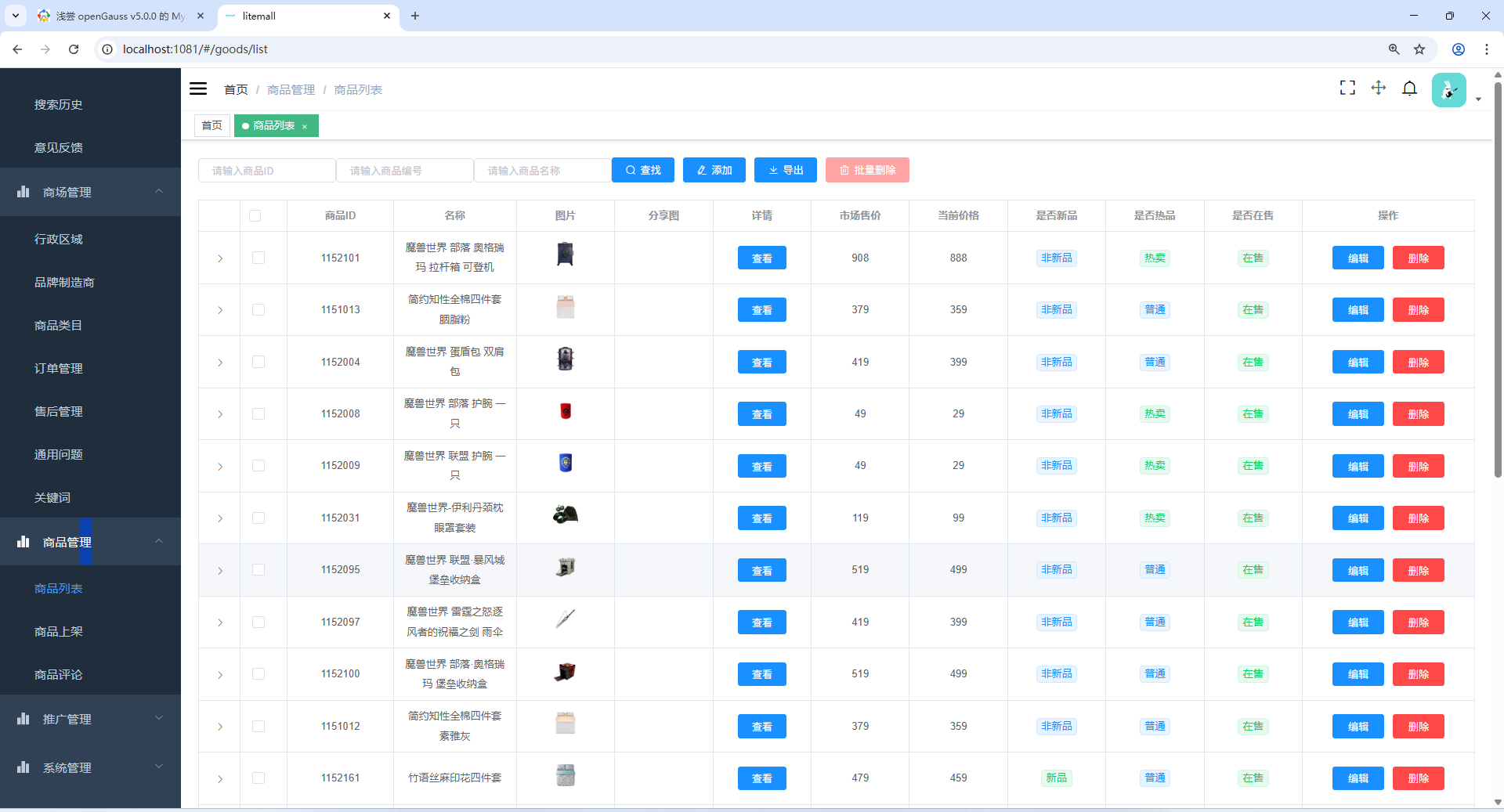Expand row details for product 1152031
The height and width of the screenshot is (812, 1504).
[x=220, y=518]
